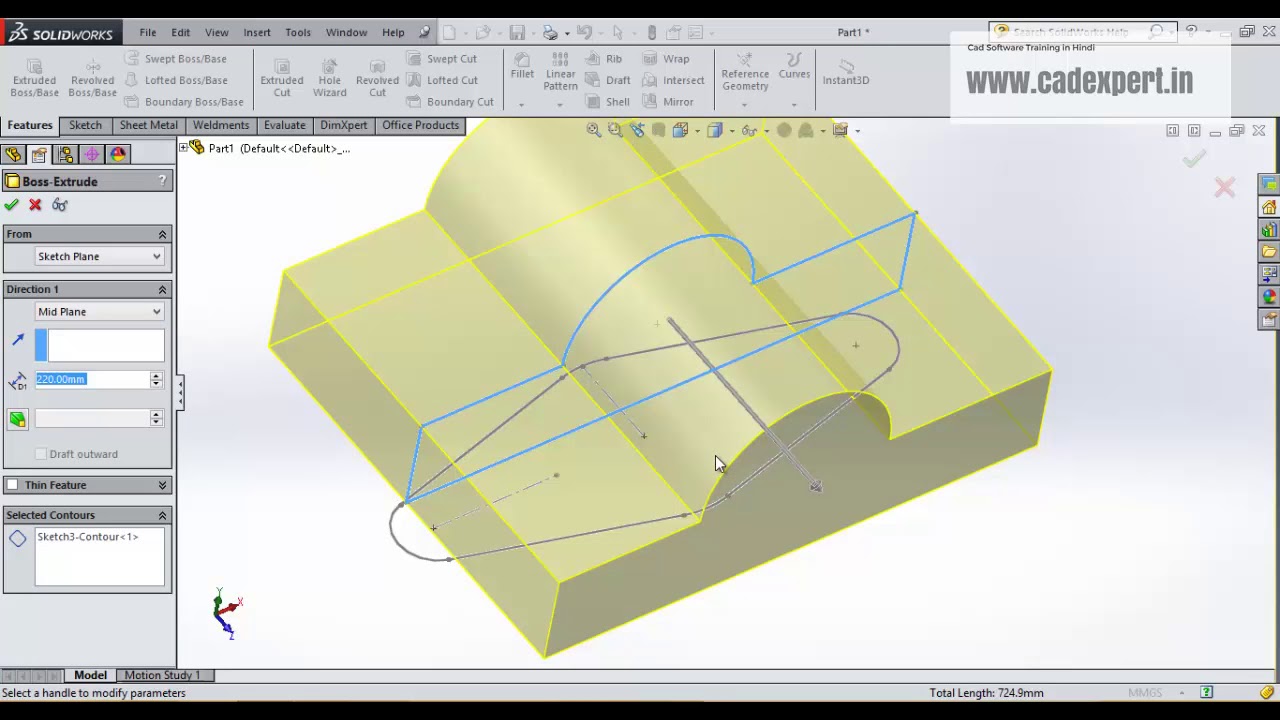Select Sketch3-Contour<1> in contours list
The height and width of the screenshot is (720, 1280).
point(88,537)
